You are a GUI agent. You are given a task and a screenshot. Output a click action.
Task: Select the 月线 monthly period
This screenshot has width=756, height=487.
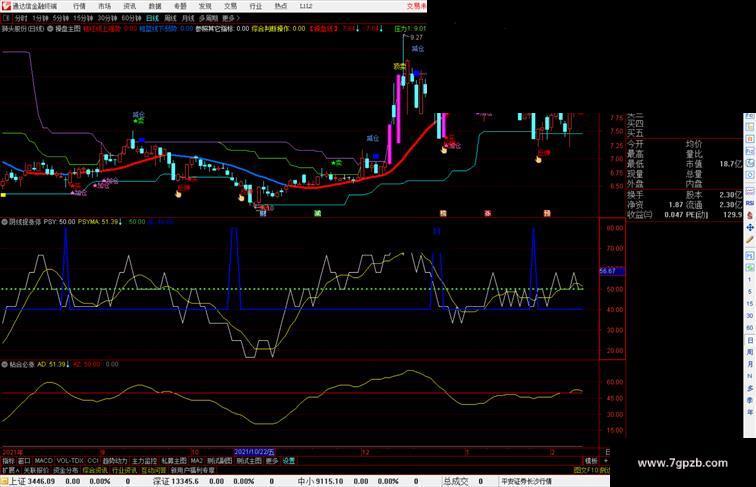188,18
